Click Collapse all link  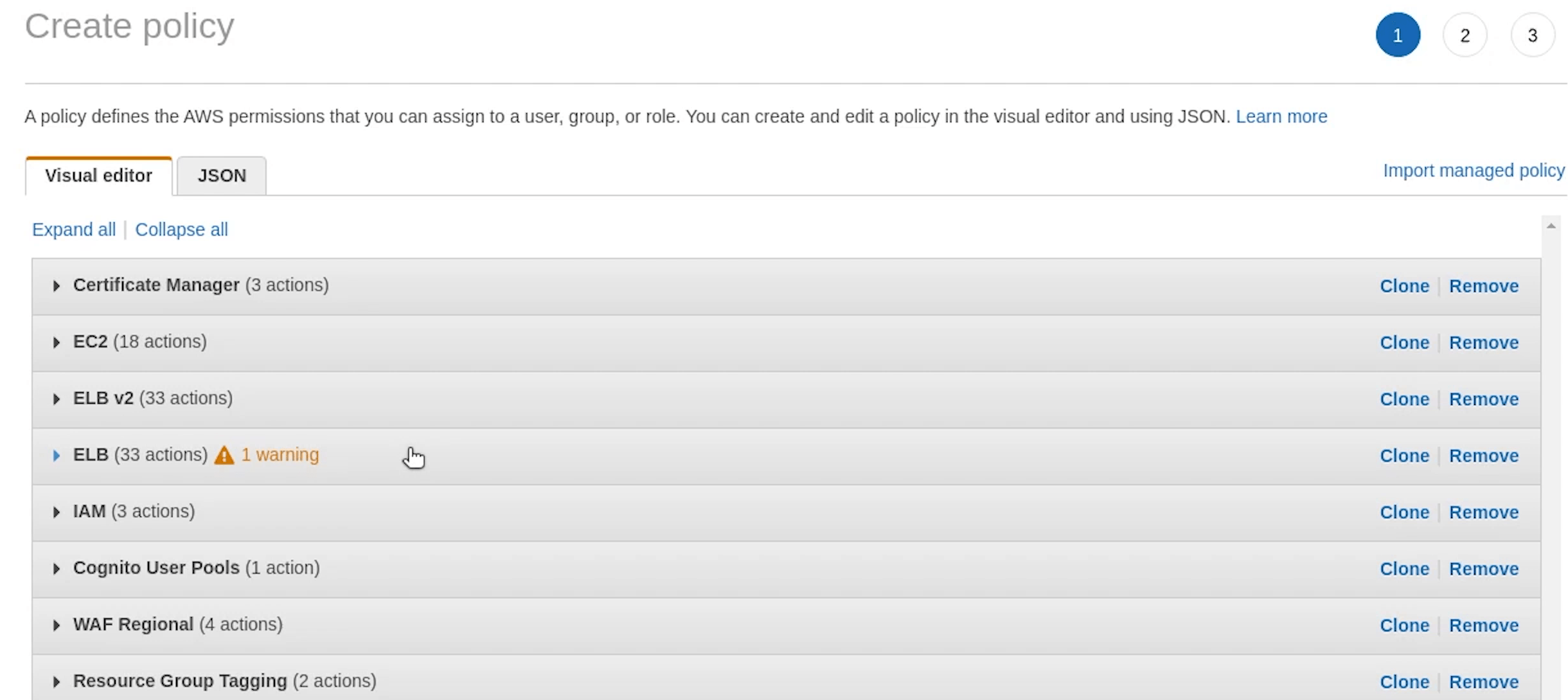click(x=181, y=229)
